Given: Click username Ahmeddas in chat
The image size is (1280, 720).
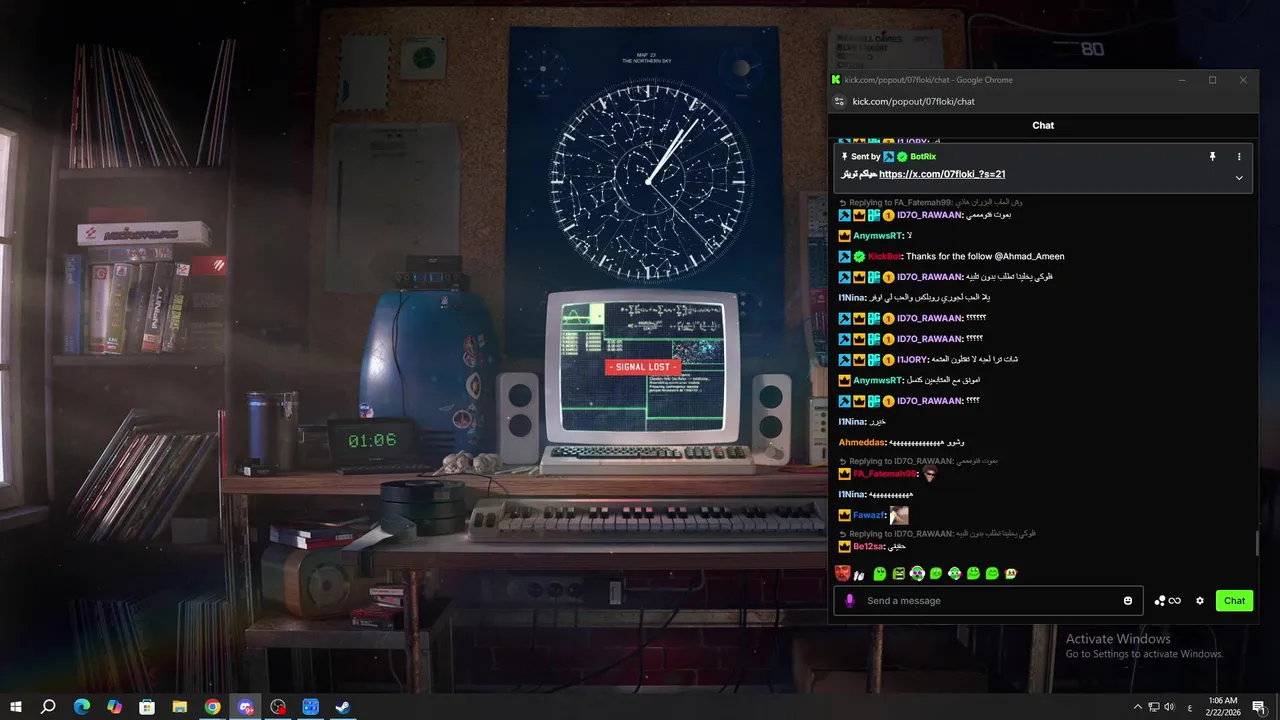Looking at the screenshot, I should (862, 442).
